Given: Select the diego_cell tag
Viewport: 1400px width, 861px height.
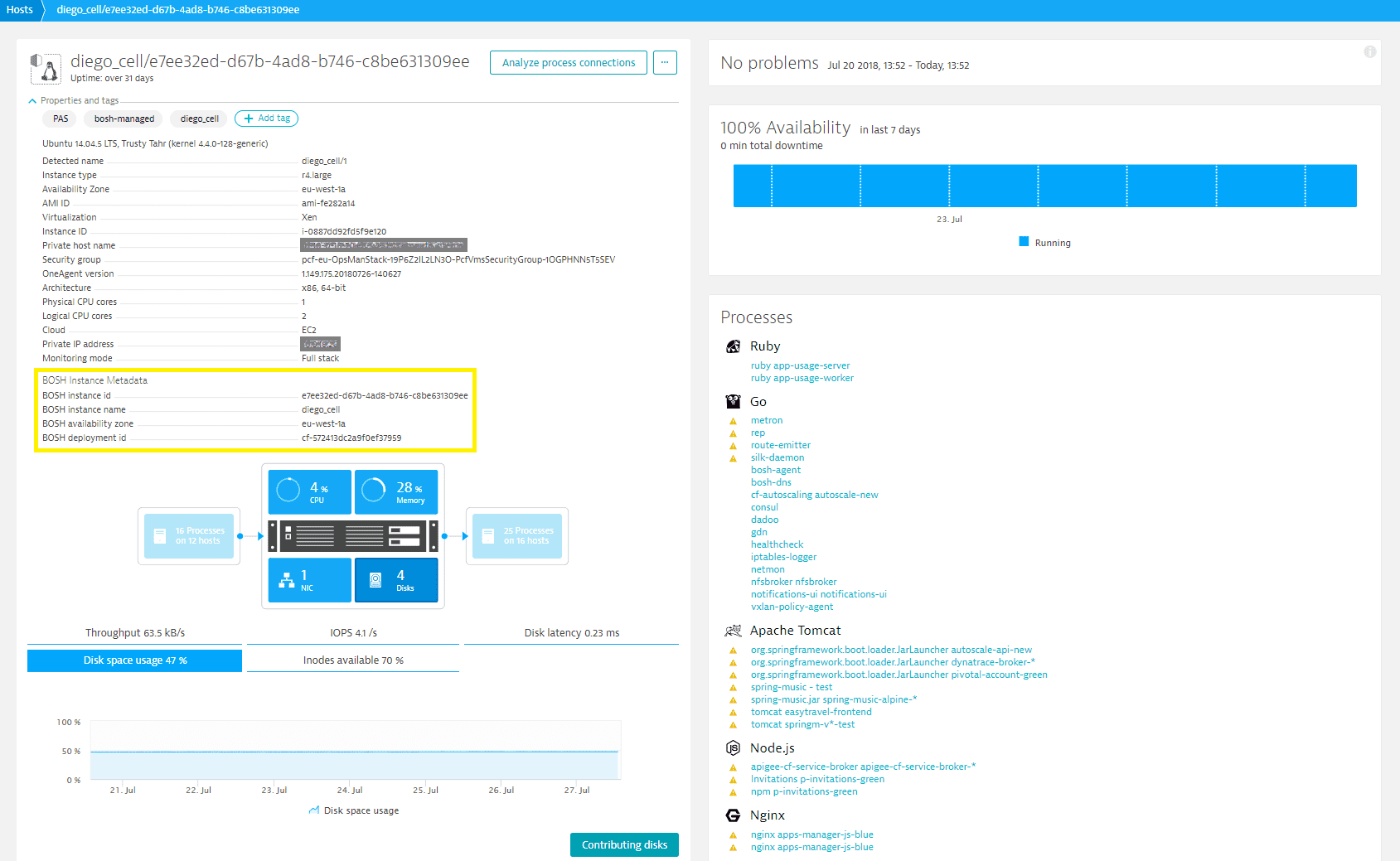Looking at the screenshot, I should tap(200, 119).
